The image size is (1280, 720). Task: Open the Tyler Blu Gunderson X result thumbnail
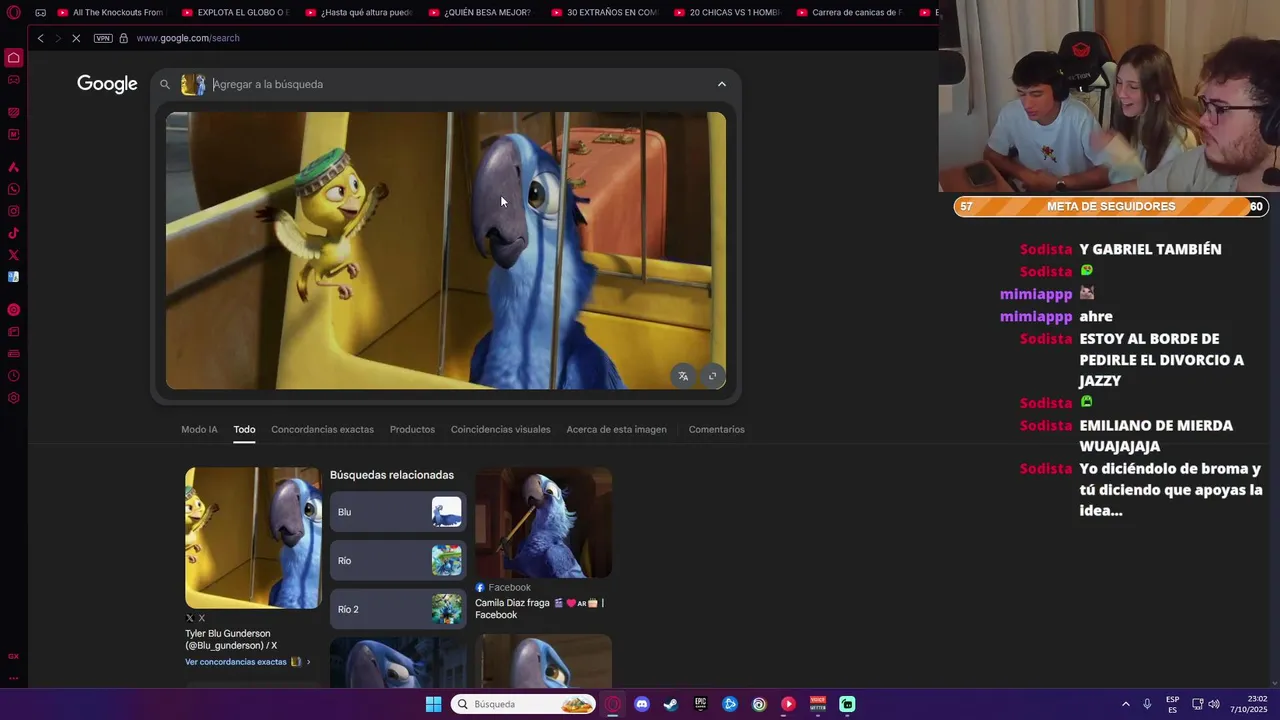(x=253, y=537)
